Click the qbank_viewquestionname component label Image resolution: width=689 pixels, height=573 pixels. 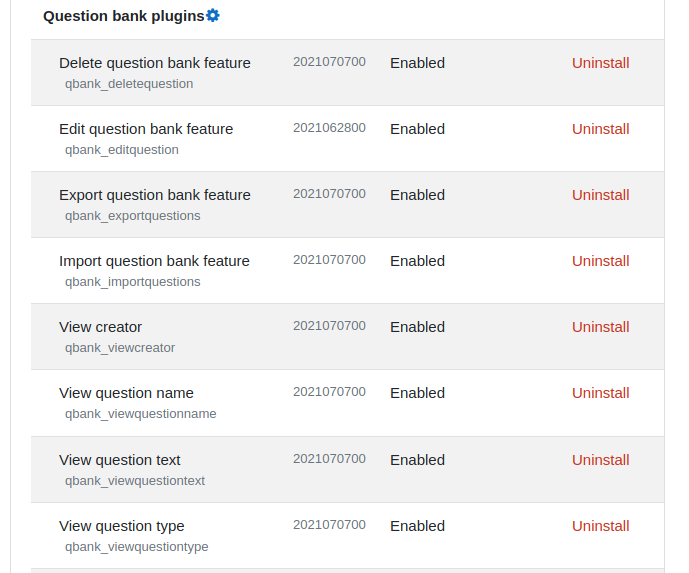click(x=141, y=413)
